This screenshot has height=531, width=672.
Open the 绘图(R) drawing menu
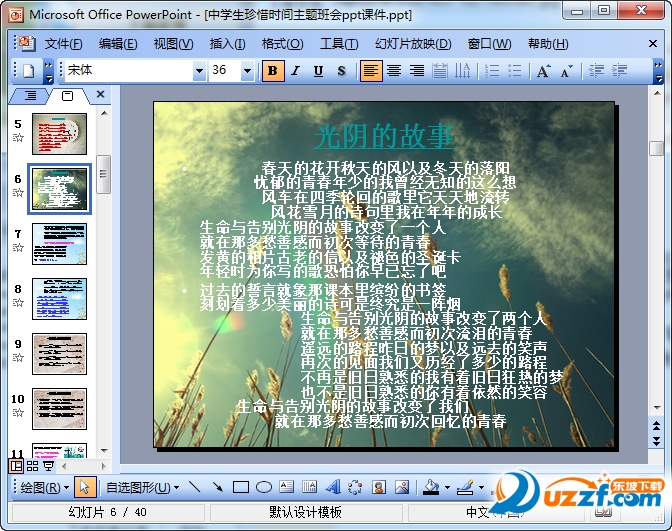coord(44,488)
